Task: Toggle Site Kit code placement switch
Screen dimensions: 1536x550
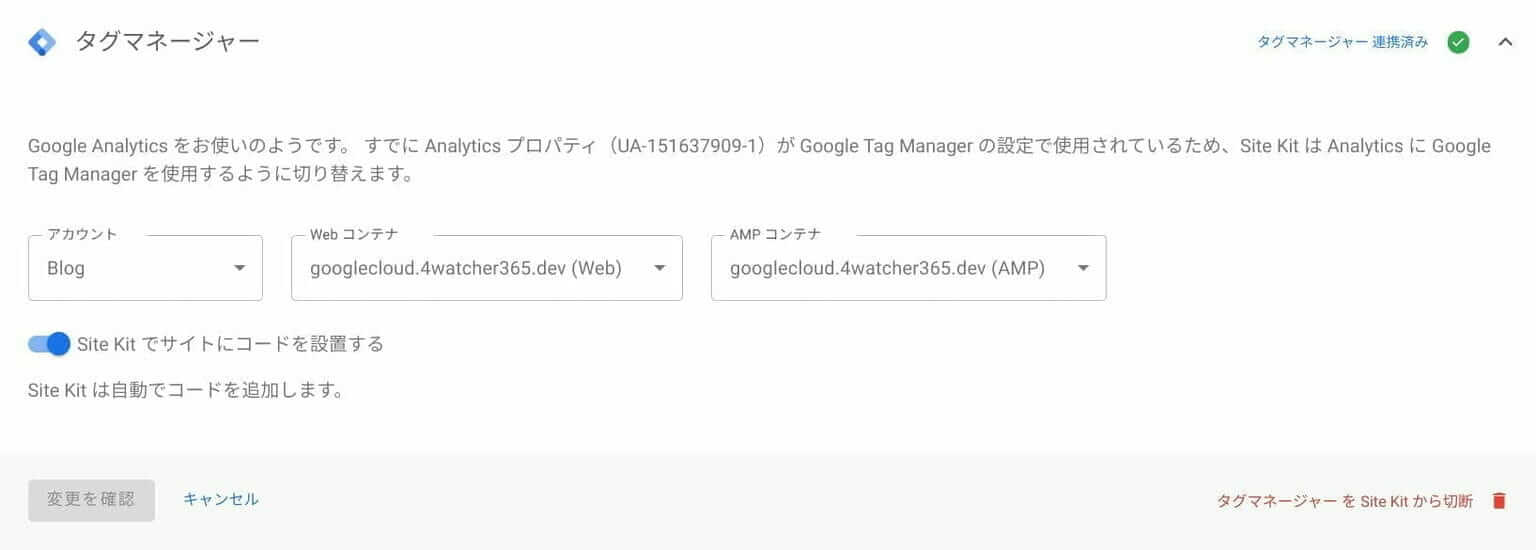Action: [x=49, y=344]
